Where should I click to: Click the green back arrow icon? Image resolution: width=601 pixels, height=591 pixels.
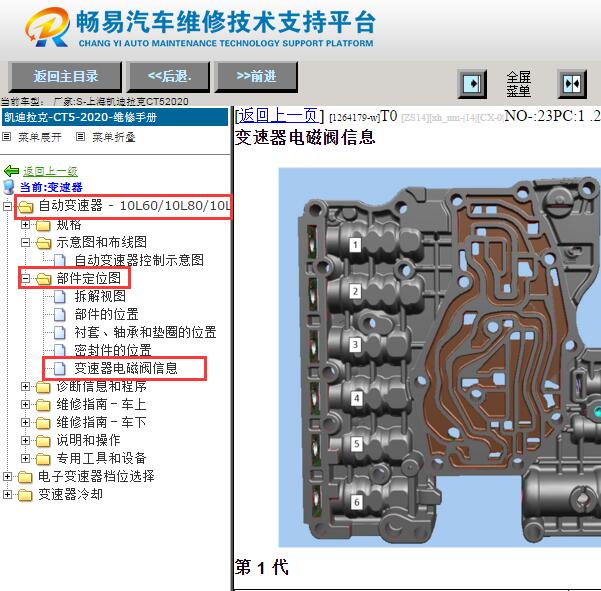(x=11, y=171)
